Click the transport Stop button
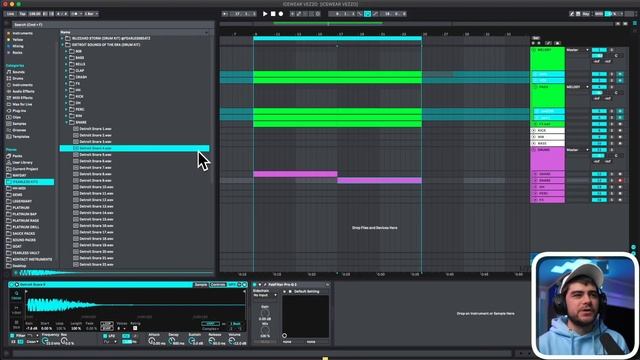The height and width of the screenshot is (360, 640). (273, 14)
